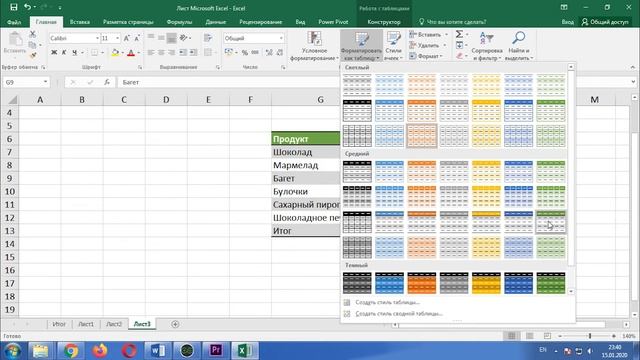Open the Конструктор table tools tab
The image size is (640, 360).
[384, 22]
